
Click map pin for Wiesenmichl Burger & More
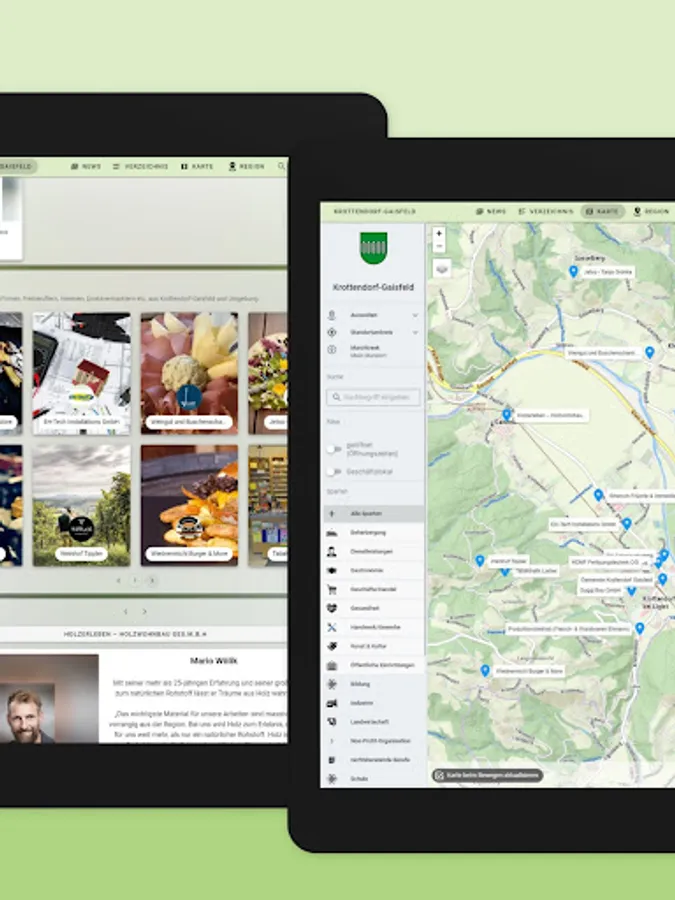pos(485,670)
